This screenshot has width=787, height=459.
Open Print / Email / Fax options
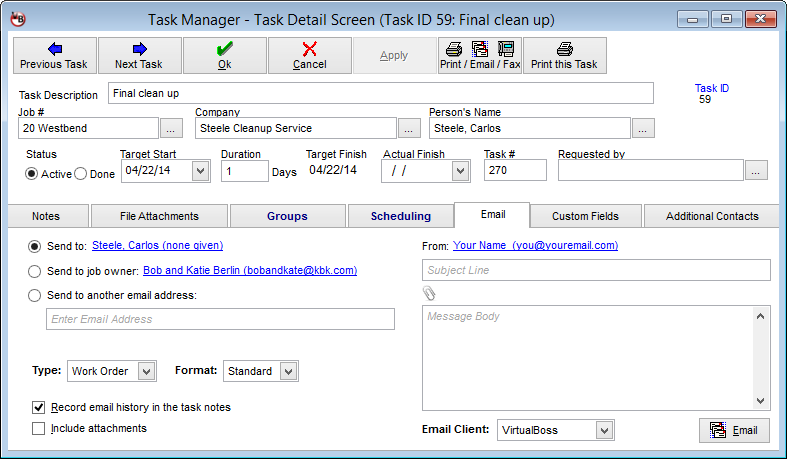point(479,55)
